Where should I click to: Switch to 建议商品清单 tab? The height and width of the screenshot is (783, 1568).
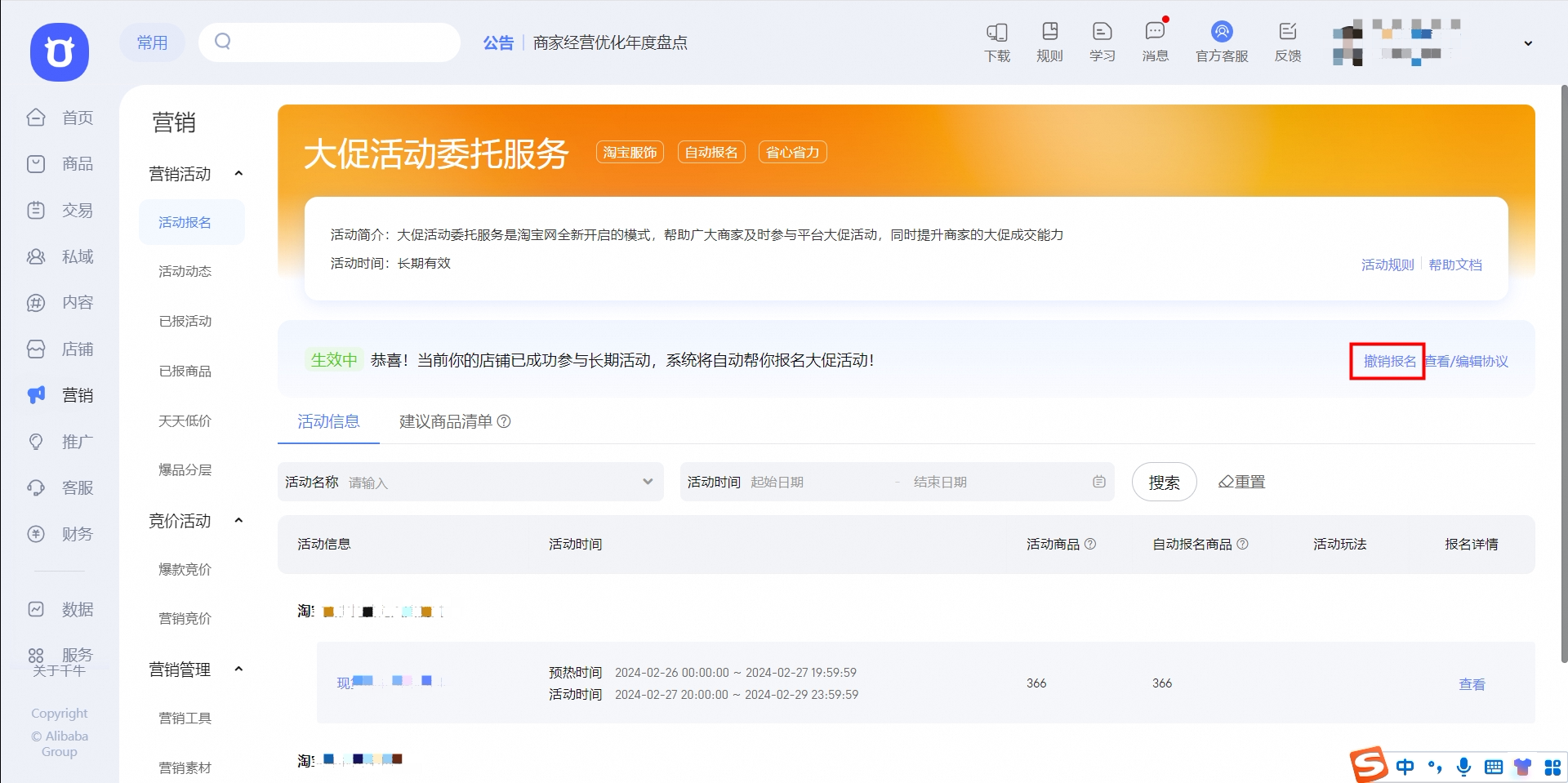coord(446,421)
